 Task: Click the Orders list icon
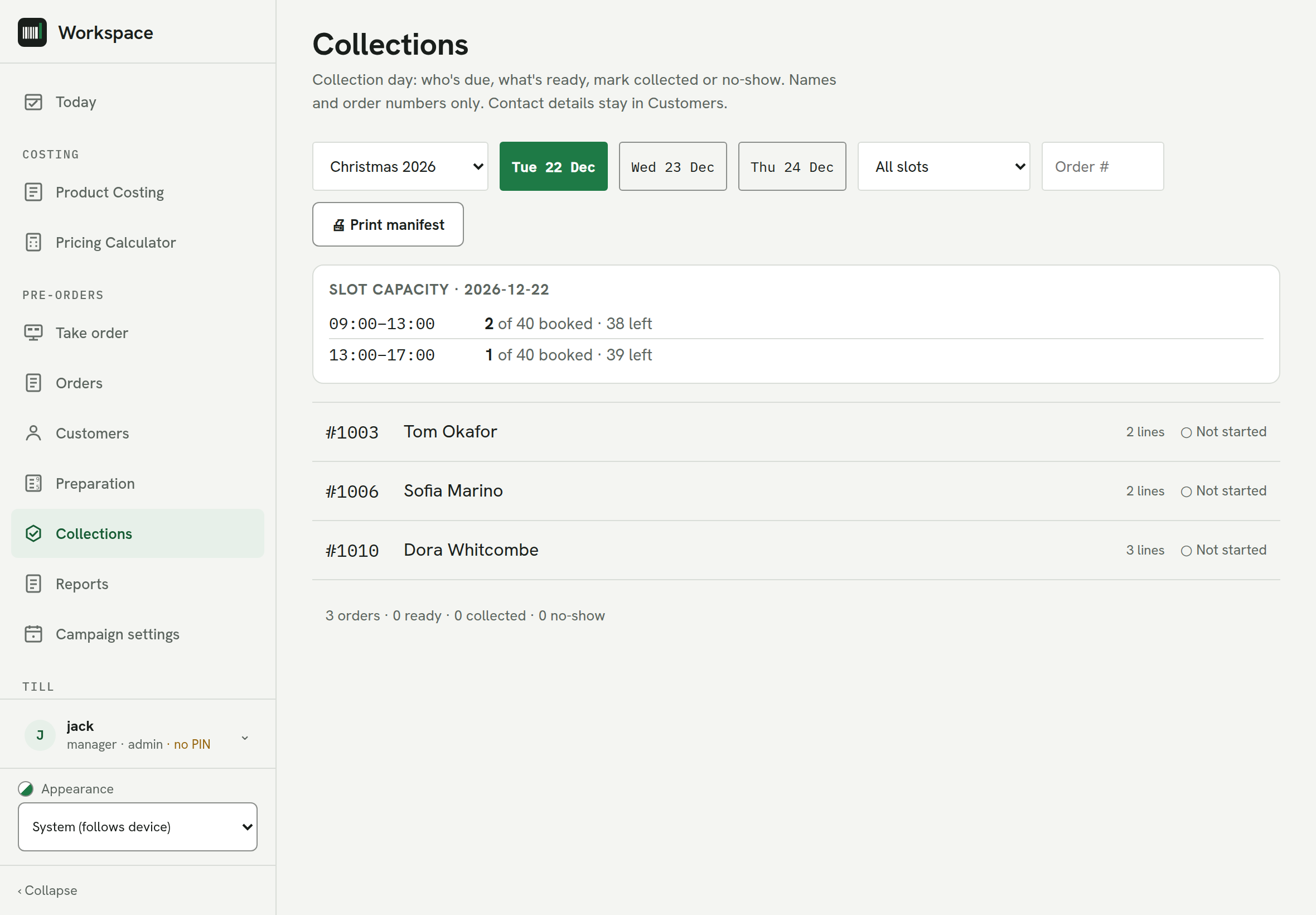(x=33, y=383)
